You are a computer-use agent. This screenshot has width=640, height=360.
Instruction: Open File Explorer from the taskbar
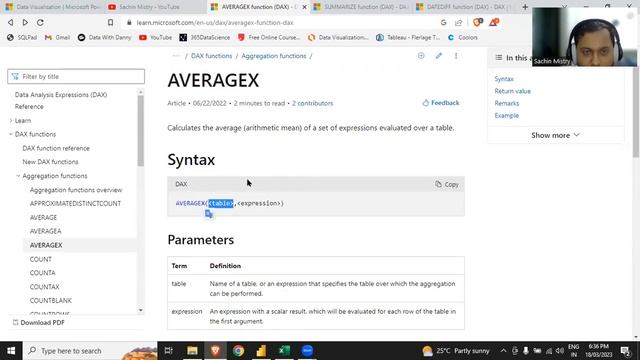coord(192,351)
